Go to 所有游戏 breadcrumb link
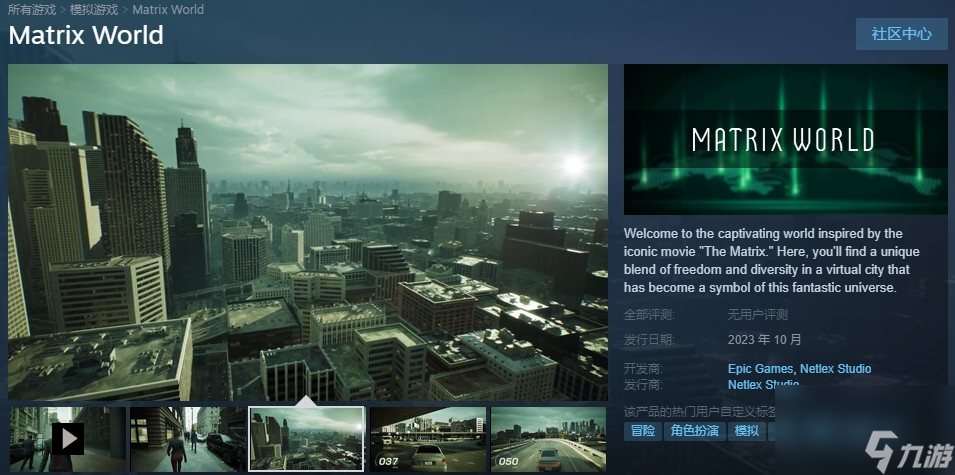Image resolution: width=955 pixels, height=475 pixels. click(x=32, y=10)
